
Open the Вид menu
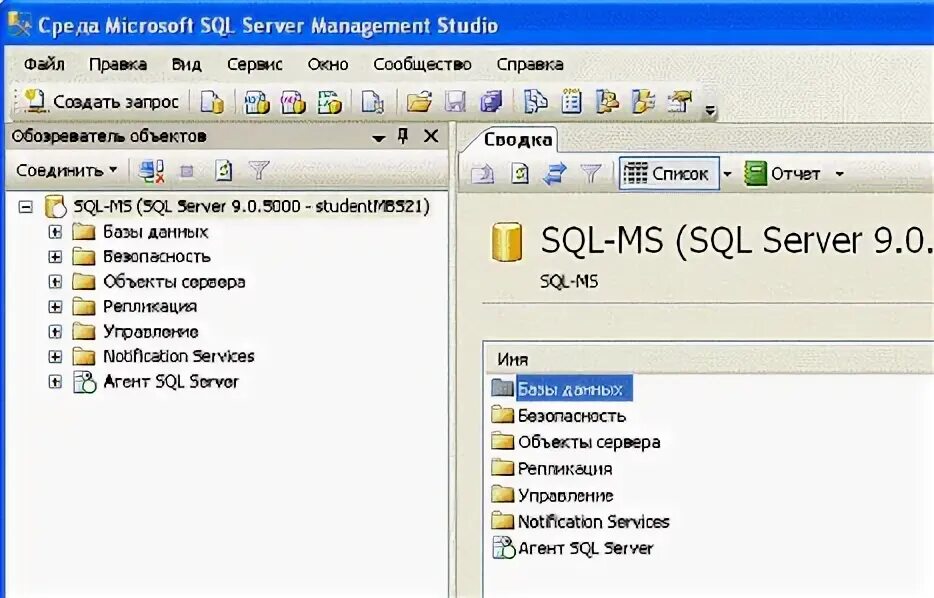[186, 64]
